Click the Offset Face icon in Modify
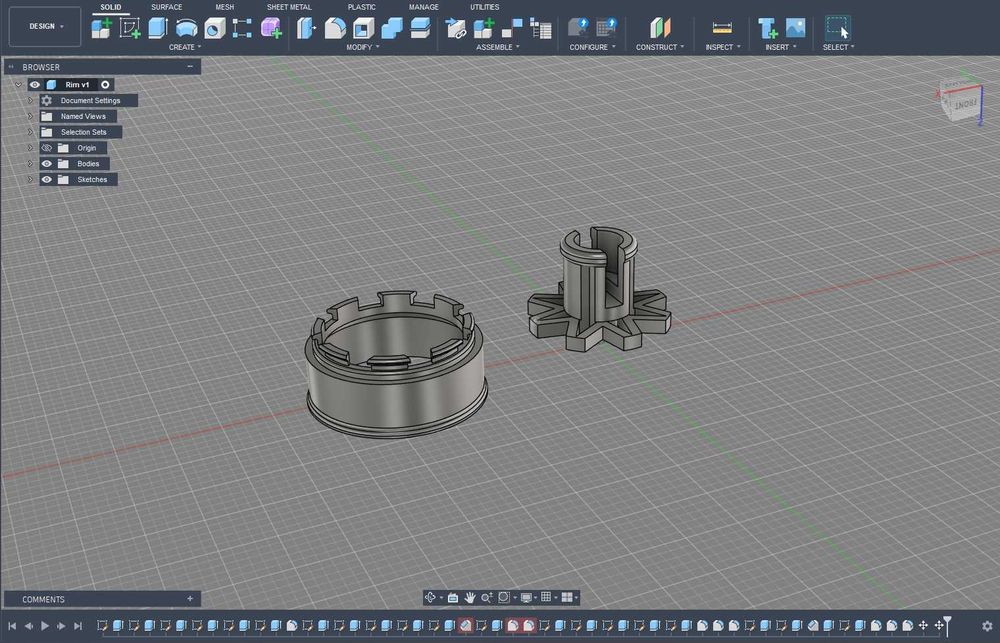 420,28
